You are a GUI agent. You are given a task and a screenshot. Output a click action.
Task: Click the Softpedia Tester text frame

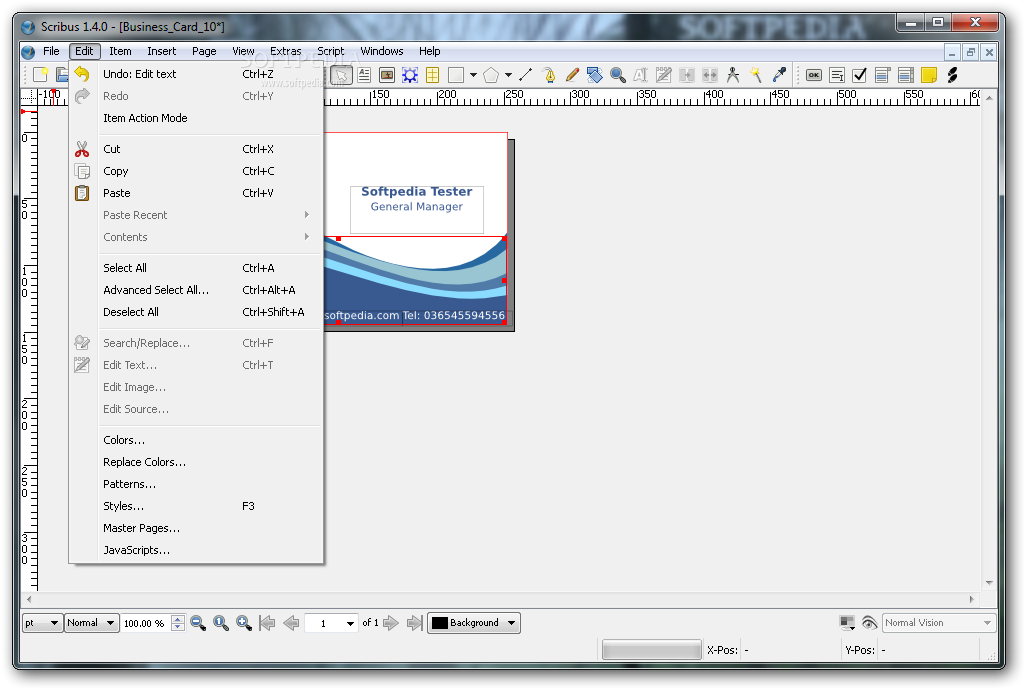coord(417,209)
